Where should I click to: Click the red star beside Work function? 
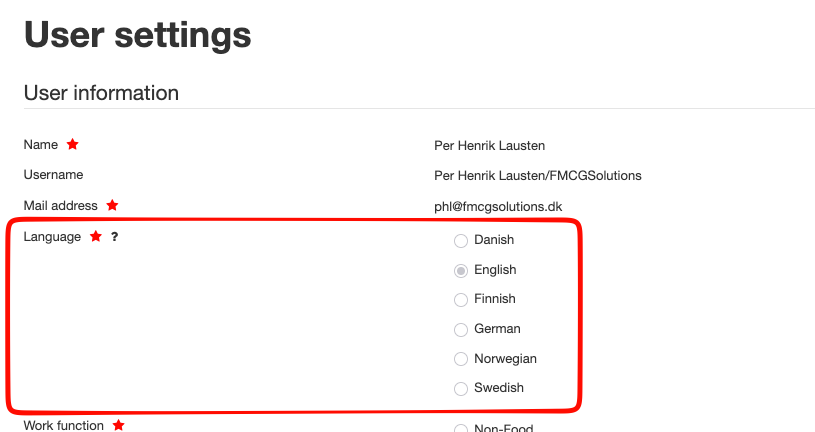pos(118,425)
